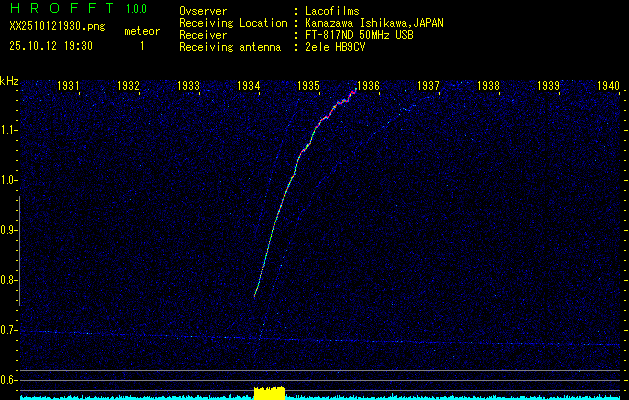Click the 0.7 frequency axis label
The width and height of the screenshot is (629, 400).
(9, 330)
